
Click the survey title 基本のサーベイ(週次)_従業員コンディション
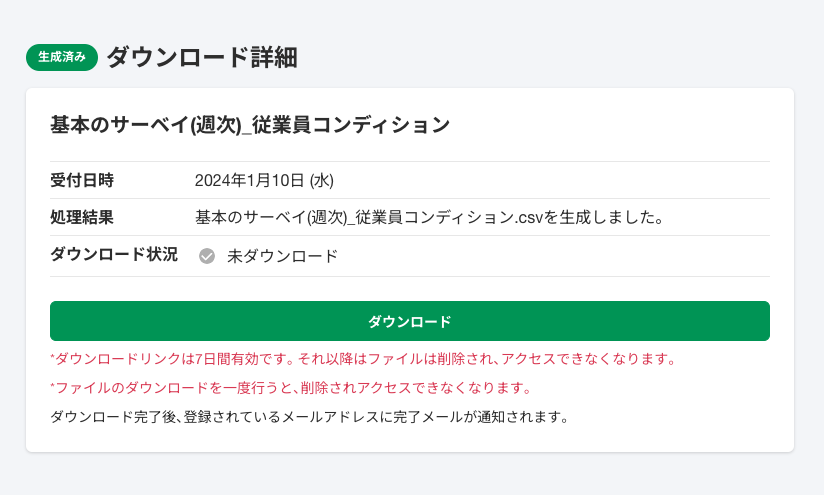click(x=250, y=125)
